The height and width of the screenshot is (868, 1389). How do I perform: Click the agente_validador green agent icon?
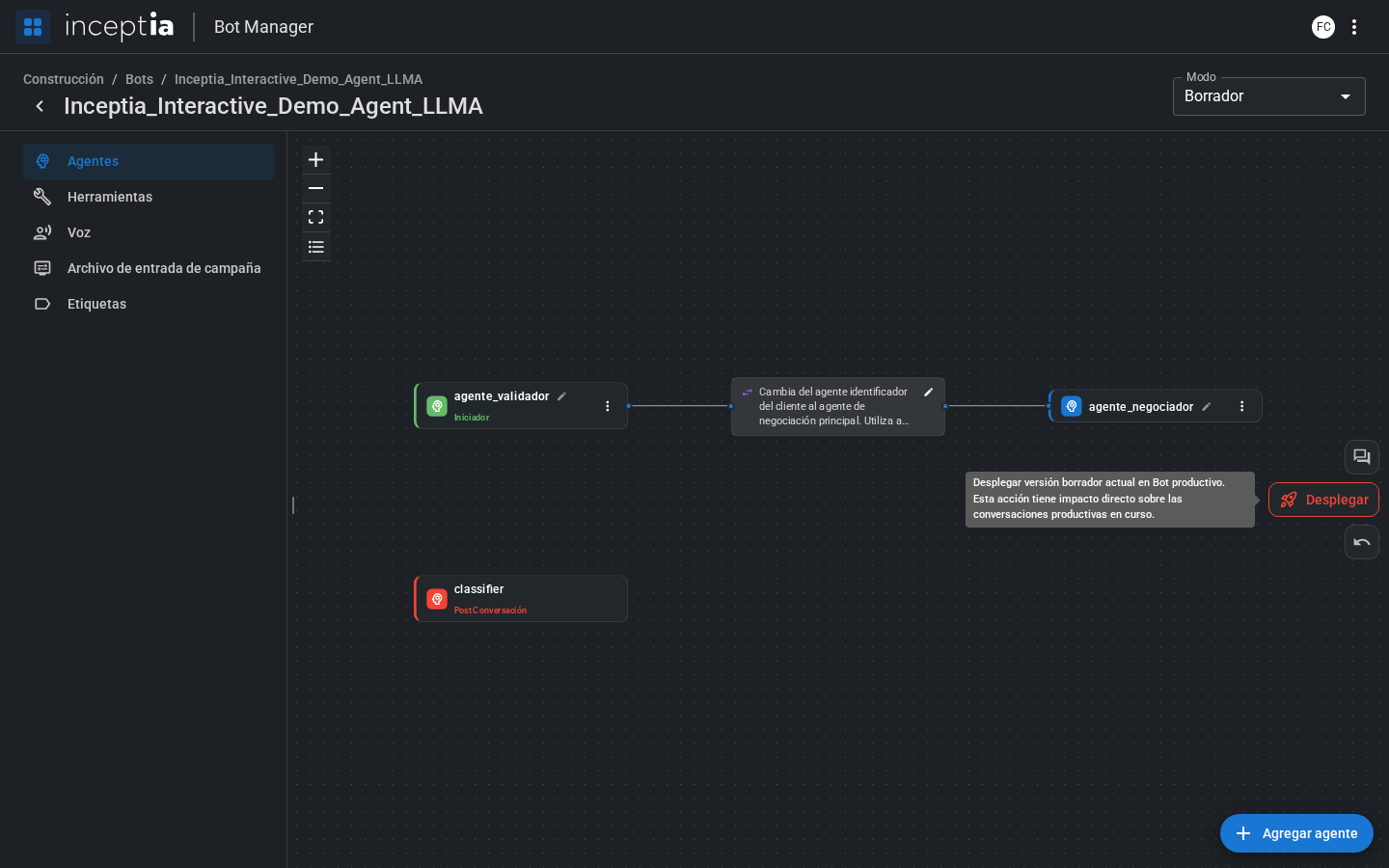[437, 406]
